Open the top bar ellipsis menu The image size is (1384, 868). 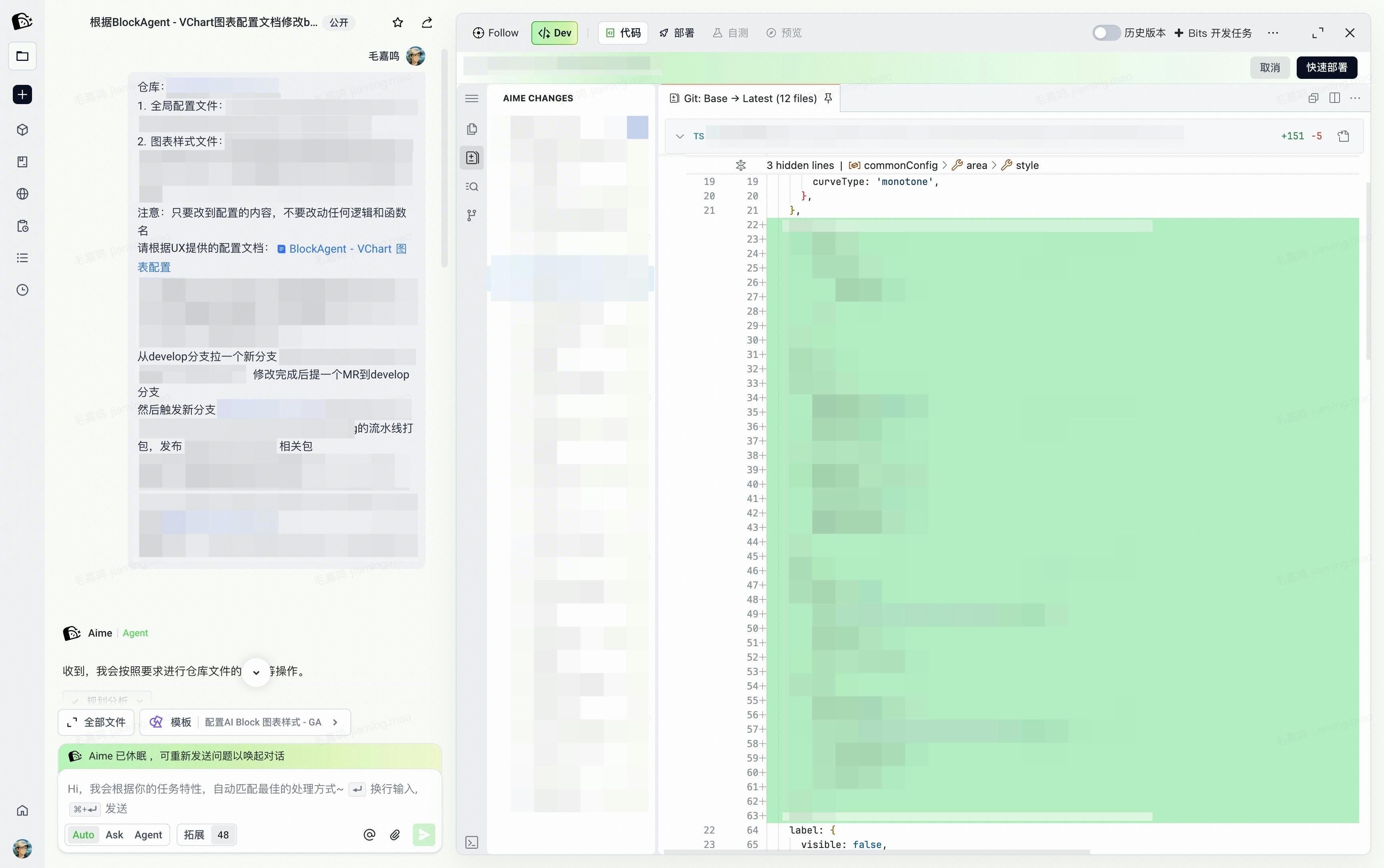[1273, 33]
